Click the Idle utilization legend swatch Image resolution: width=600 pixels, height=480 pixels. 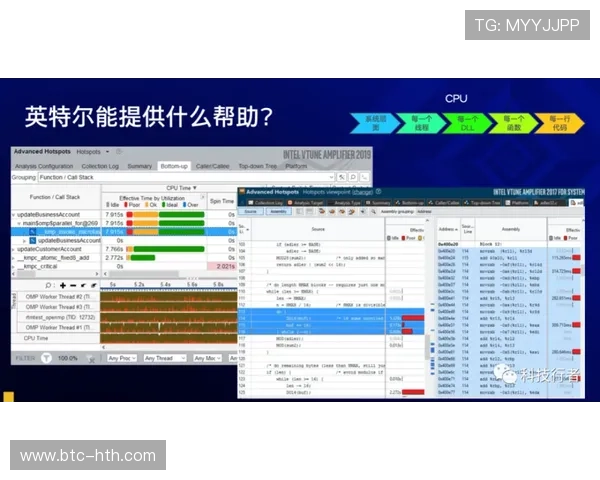108,205
